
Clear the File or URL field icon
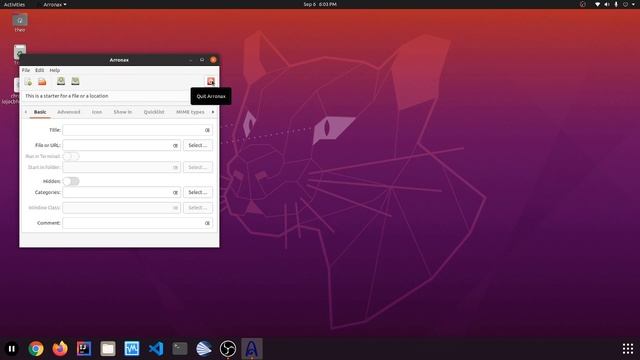click(x=176, y=145)
